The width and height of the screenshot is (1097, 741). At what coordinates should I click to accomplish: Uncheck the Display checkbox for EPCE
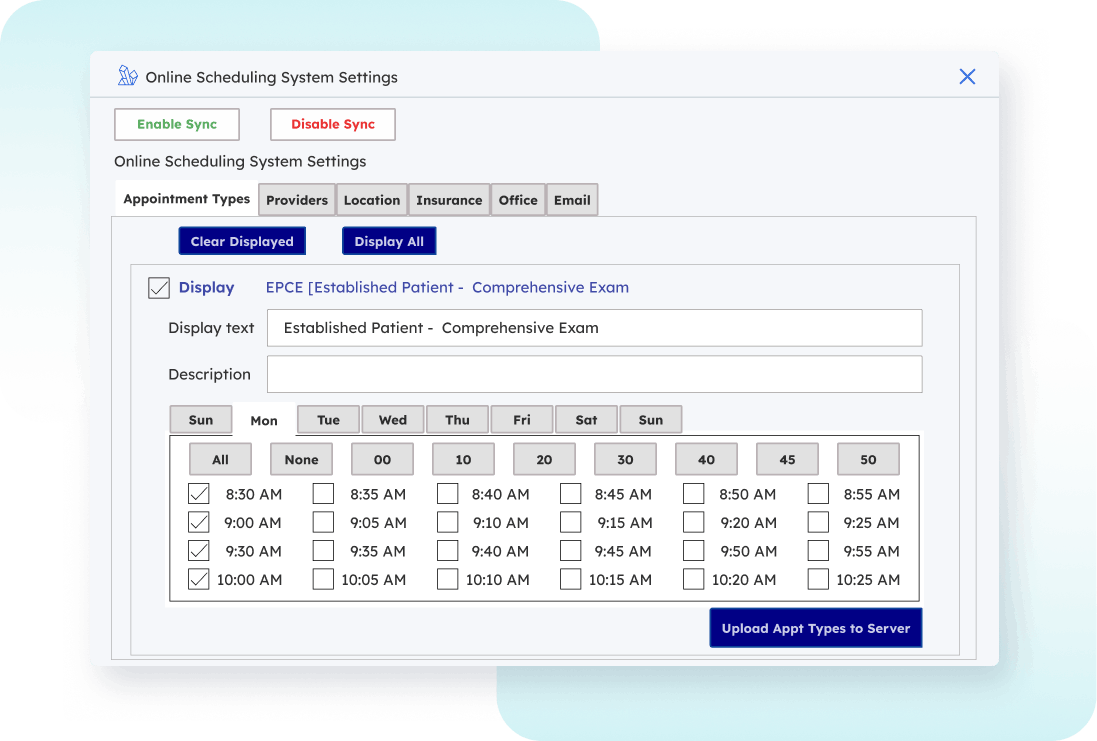tap(159, 288)
